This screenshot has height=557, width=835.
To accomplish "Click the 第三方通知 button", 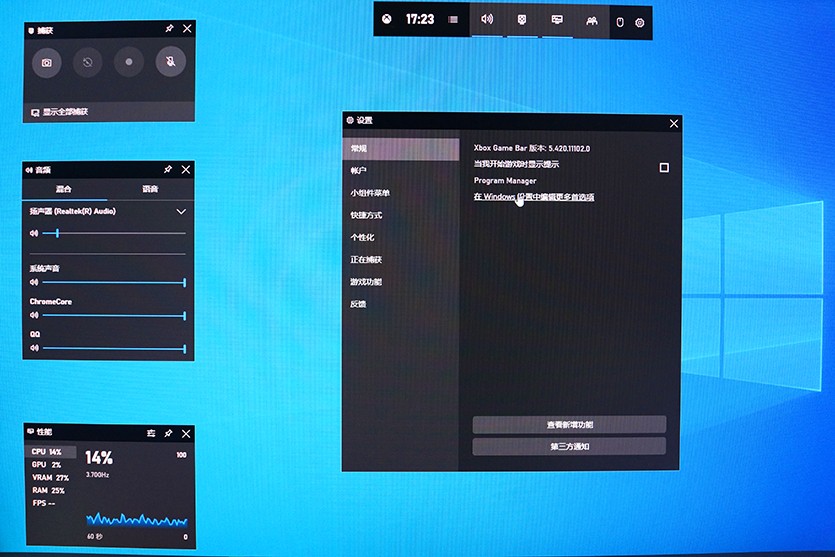I will 569,446.
